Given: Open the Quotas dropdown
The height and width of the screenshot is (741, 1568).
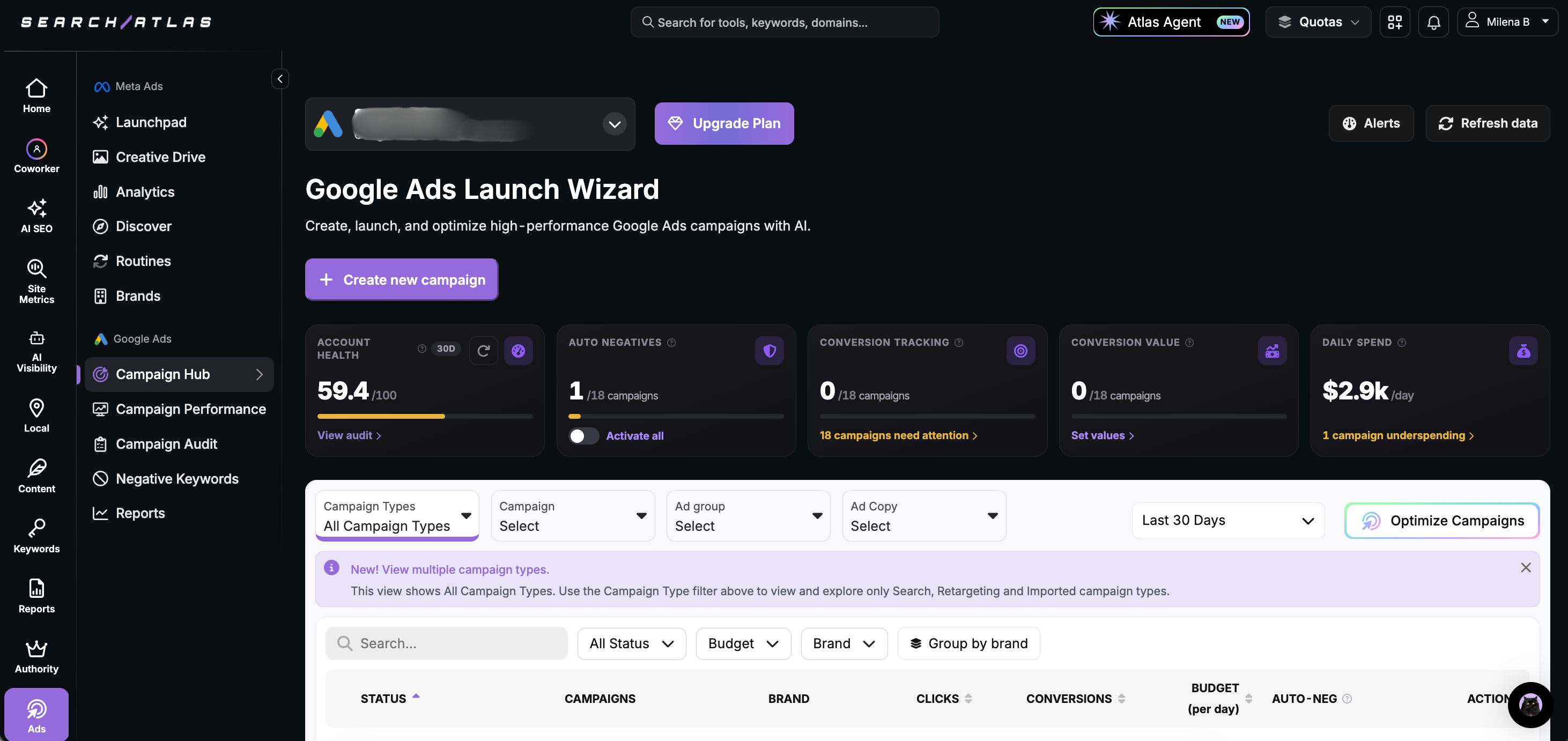Looking at the screenshot, I should click(x=1318, y=22).
